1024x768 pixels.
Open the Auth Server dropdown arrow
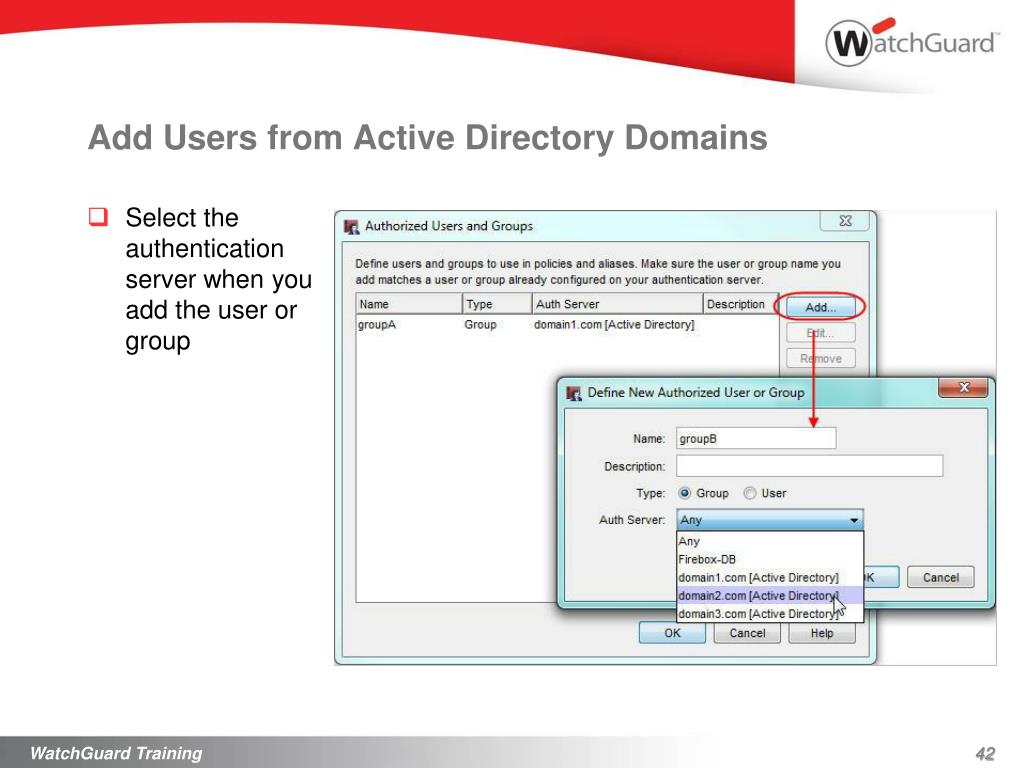[x=854, y=520]
